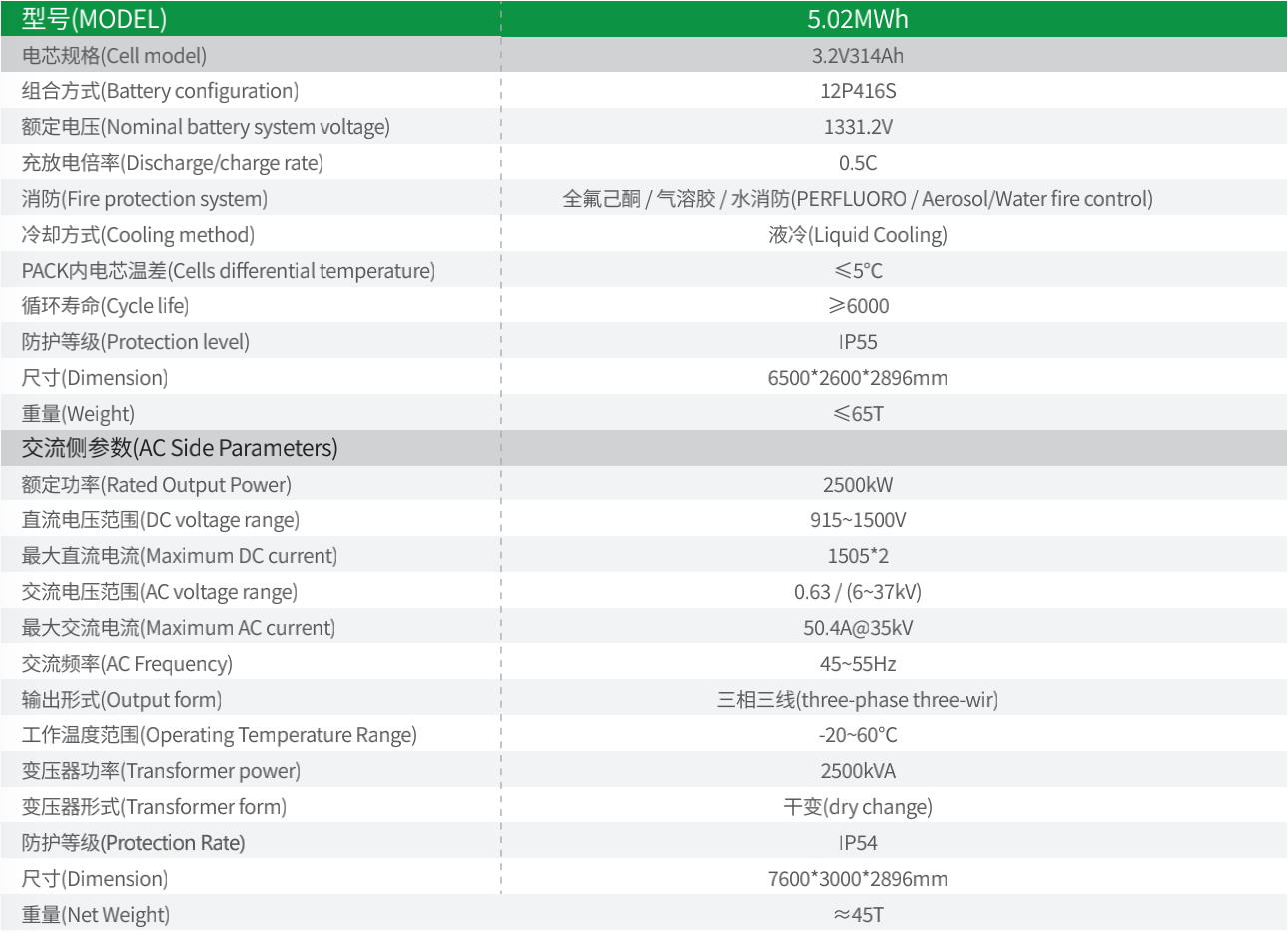Click the IP55 protection level value
Image resolution: width=1288 pixels, height=933 pixels.
(x=858, y=342)
